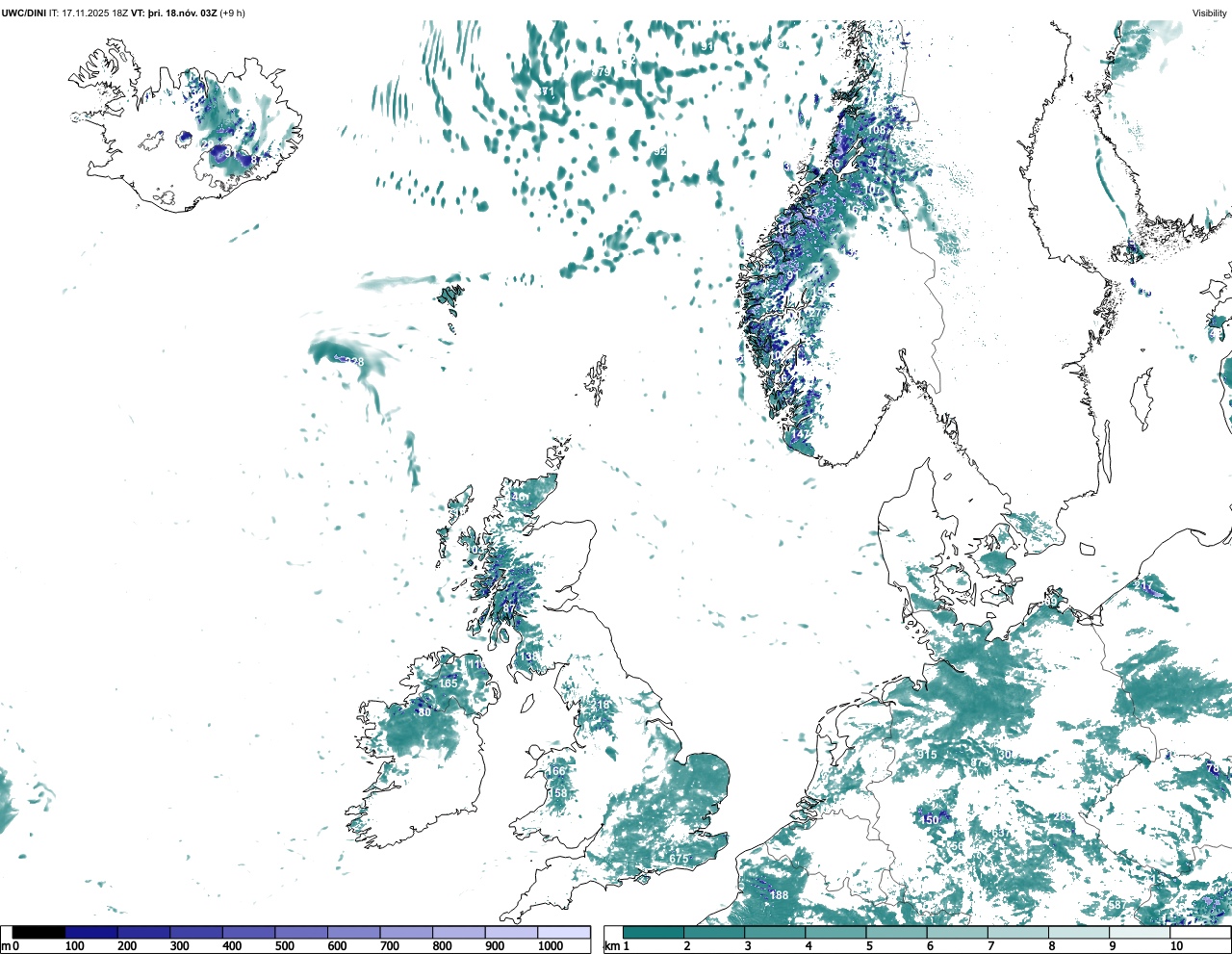Viewport: 1232px width, 954px height.
Task: Click the '675' value over southeast England
Action: point(679,859)
